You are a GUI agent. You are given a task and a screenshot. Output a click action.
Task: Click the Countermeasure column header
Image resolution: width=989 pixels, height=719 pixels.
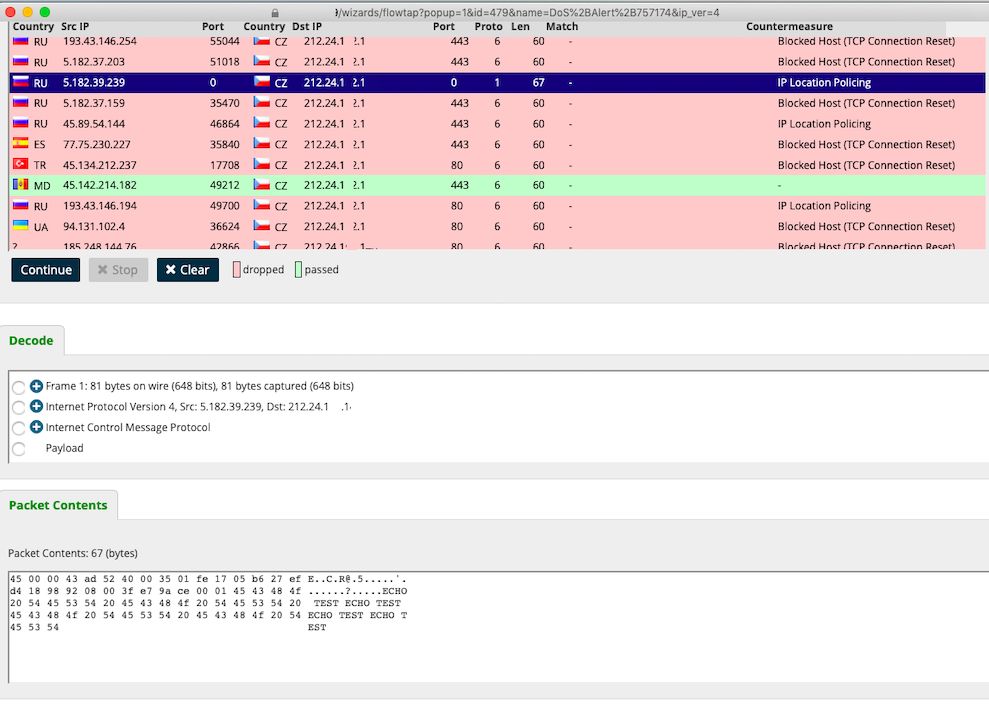click(789, 26)
